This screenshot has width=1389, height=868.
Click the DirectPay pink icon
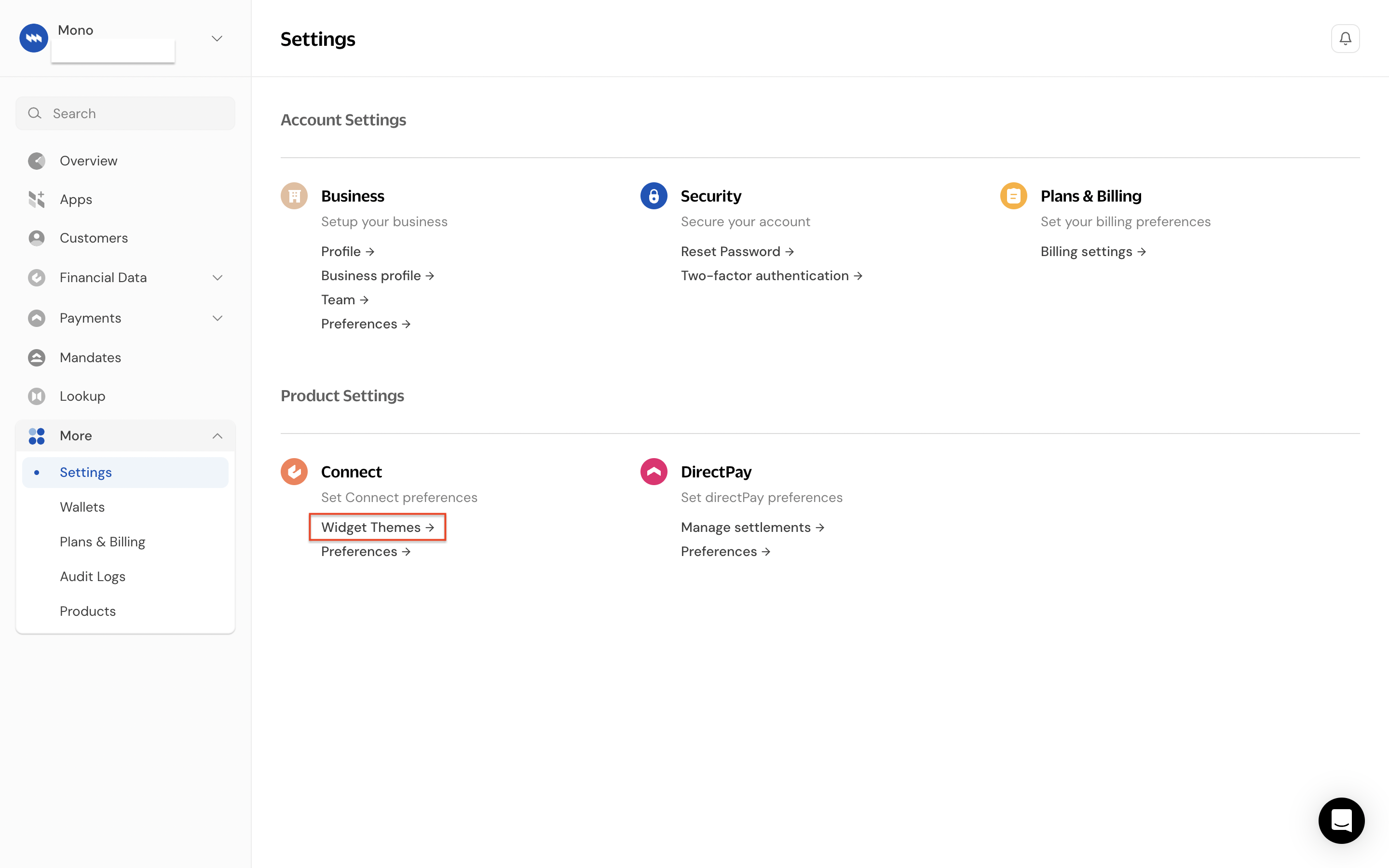point(654,471)
